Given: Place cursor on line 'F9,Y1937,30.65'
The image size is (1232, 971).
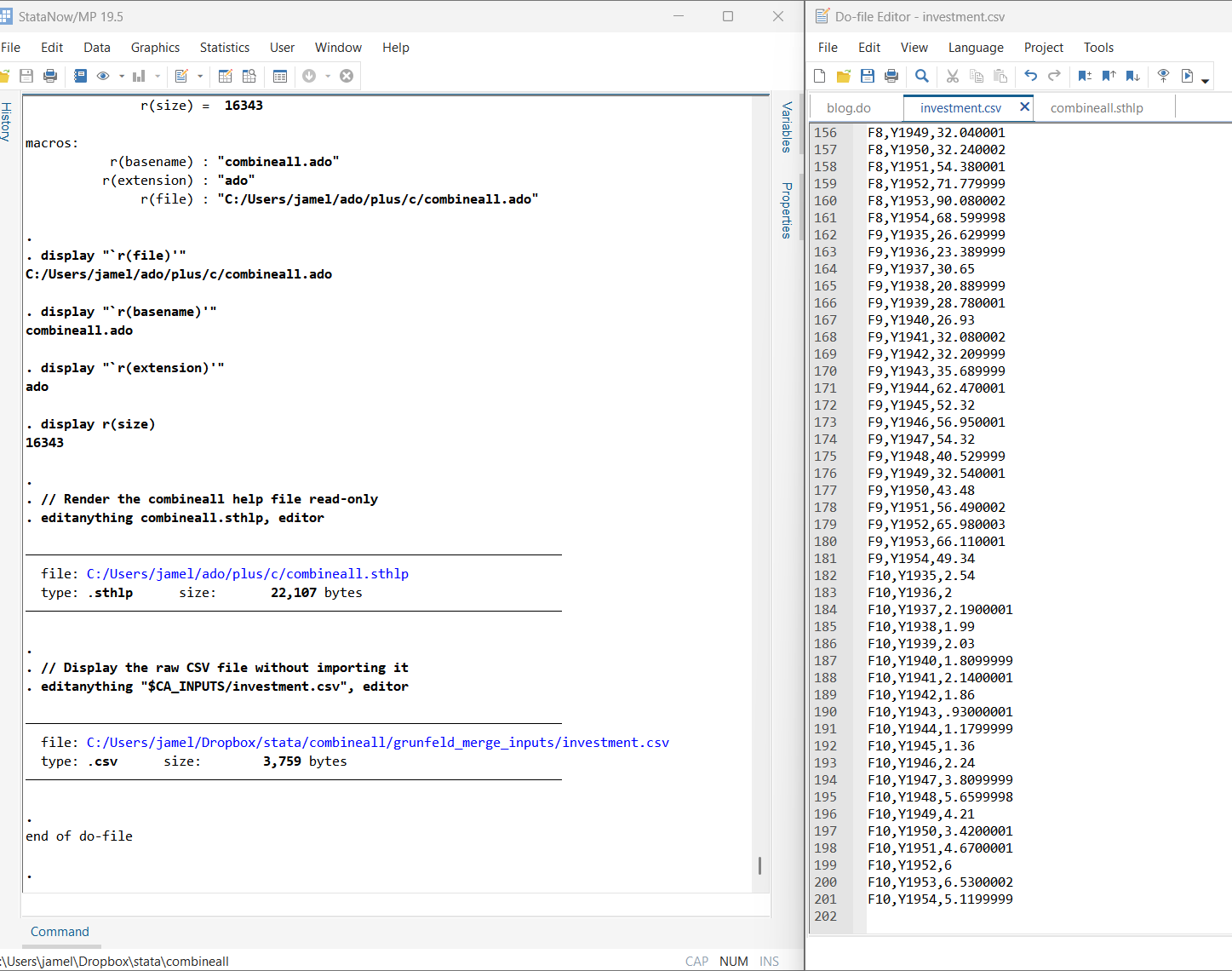Looking at the screenshot, I should 921,269.
